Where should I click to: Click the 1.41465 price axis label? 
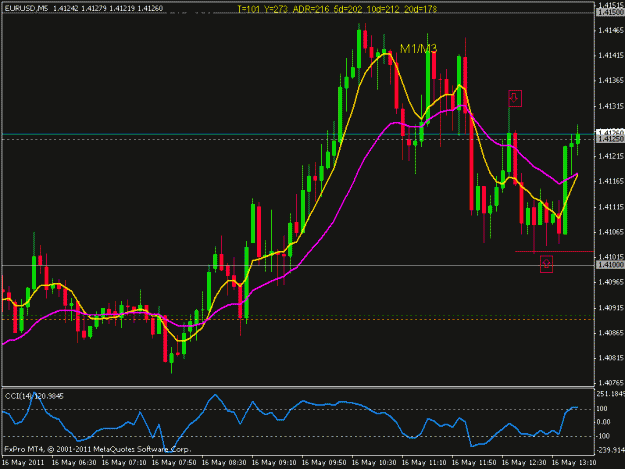pos(611,30)
